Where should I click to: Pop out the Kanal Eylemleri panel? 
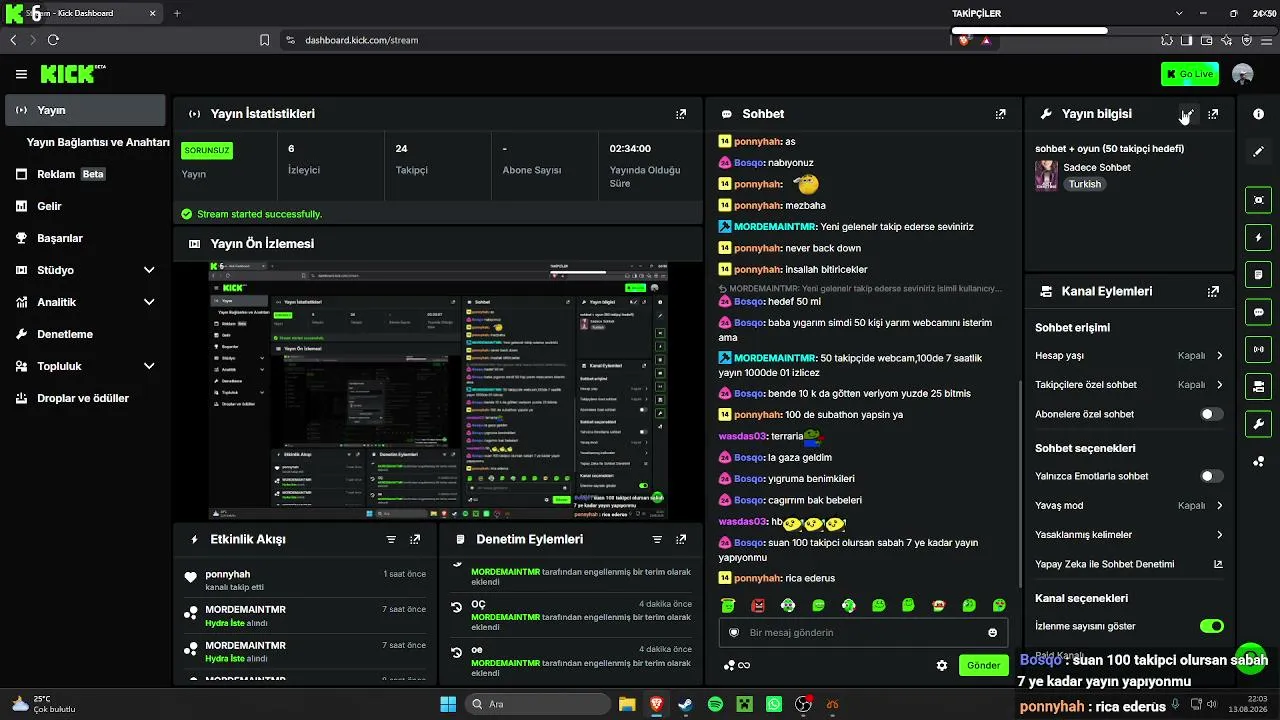pos(1213,292)
